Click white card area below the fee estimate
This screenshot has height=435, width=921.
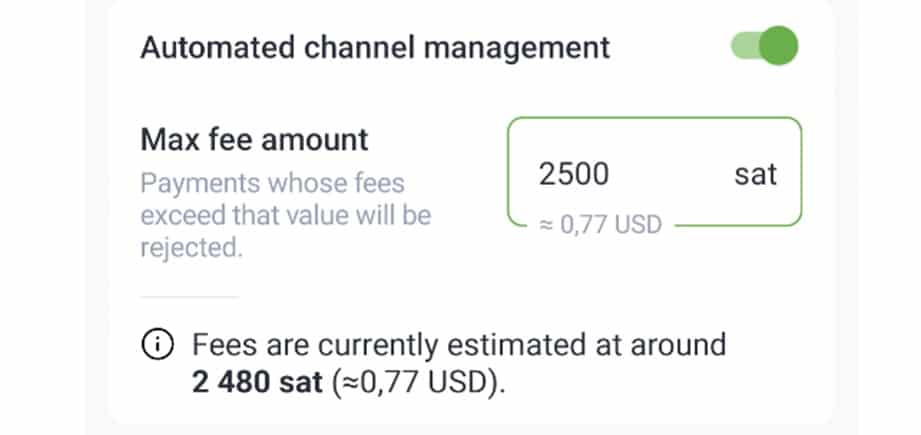[x=470, y=411]
